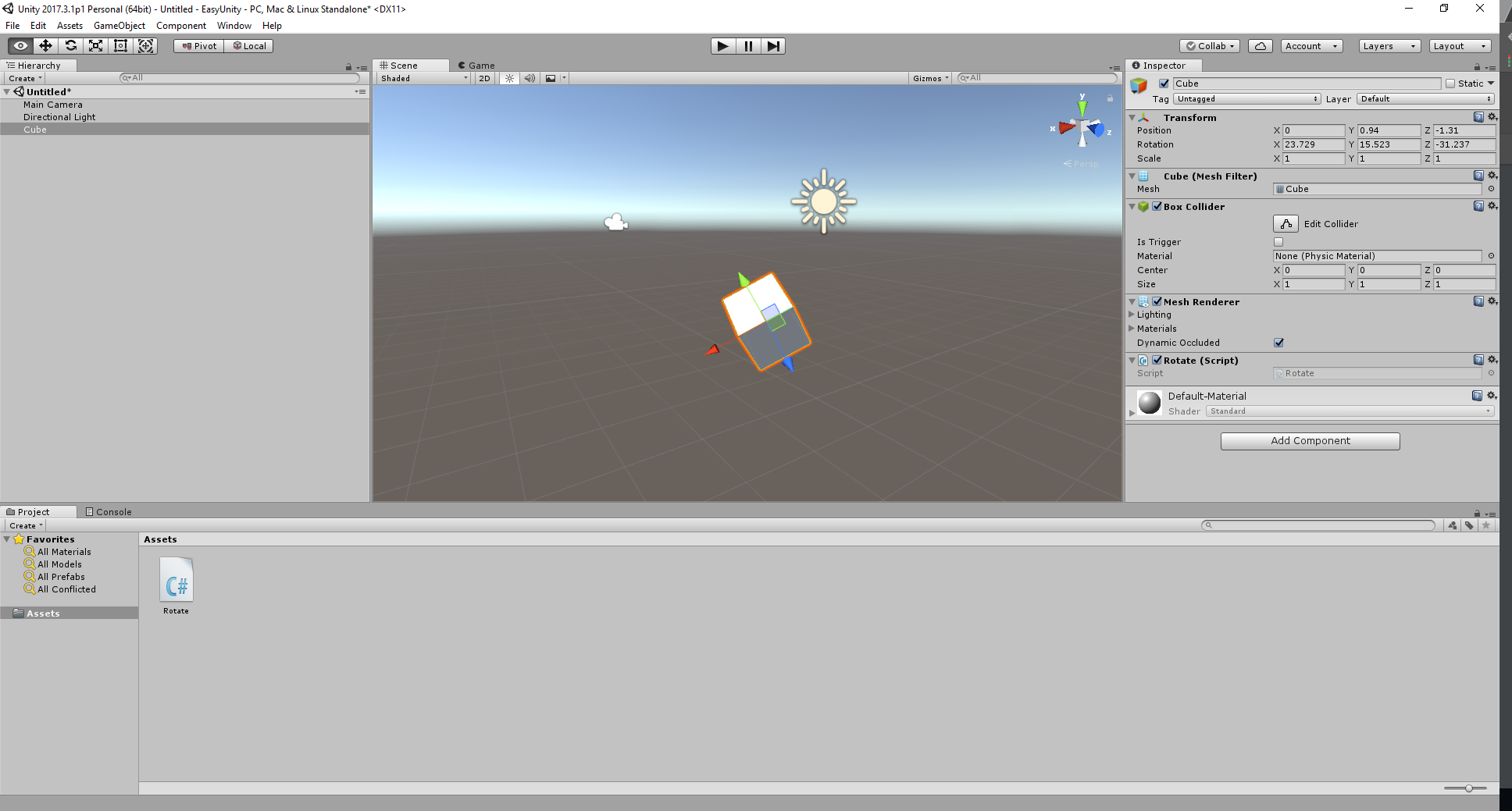
Task: Enable Is Trigger on the Box Collider
Action: [1278, 242]
